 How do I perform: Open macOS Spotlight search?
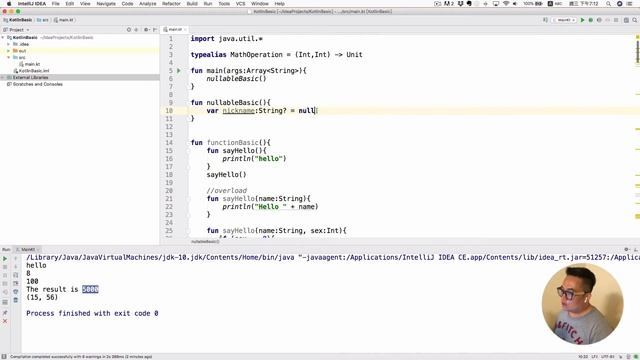(x=609, y=4)
